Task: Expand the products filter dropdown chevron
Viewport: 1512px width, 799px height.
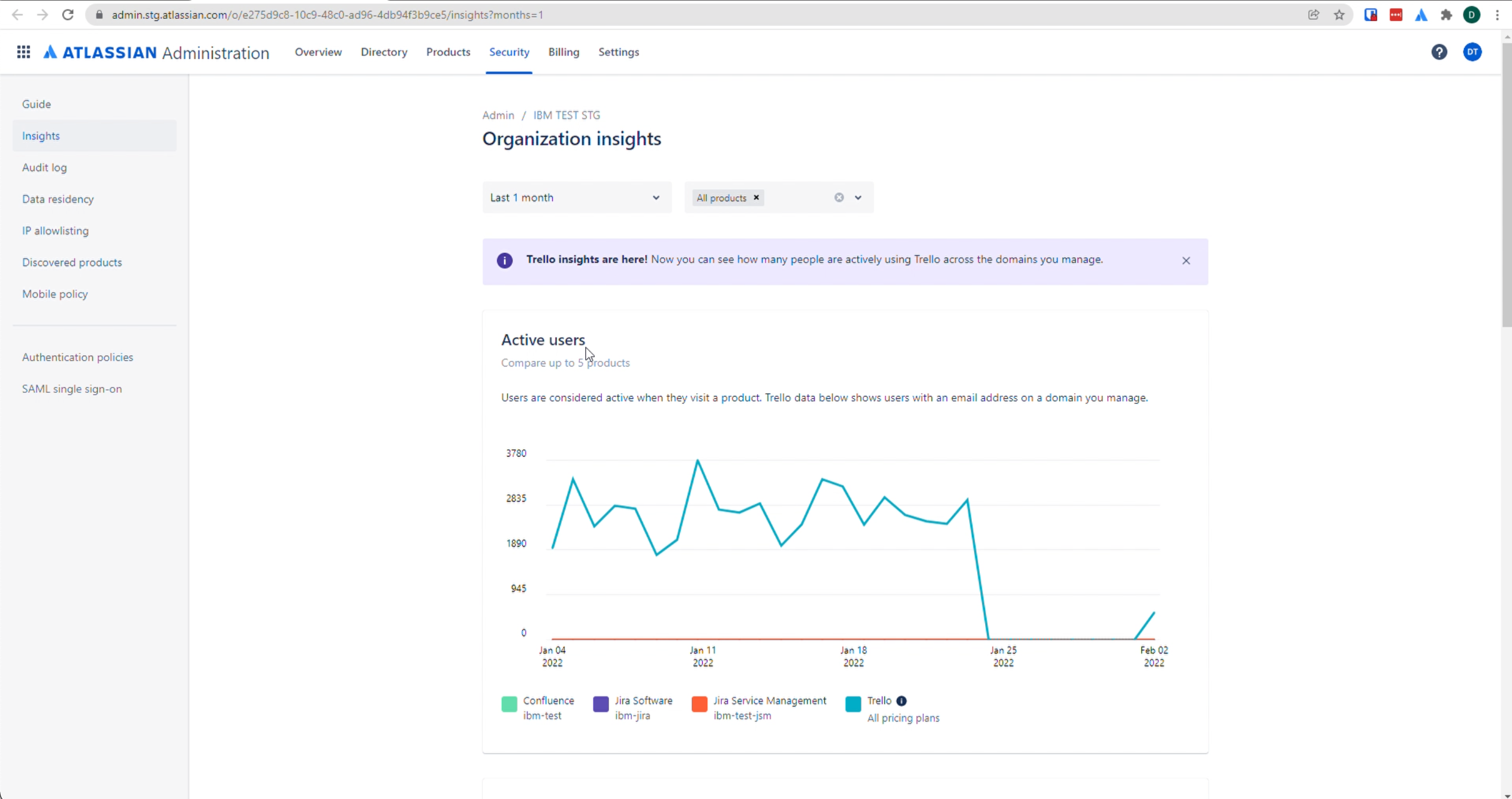Action: point(858,197)
